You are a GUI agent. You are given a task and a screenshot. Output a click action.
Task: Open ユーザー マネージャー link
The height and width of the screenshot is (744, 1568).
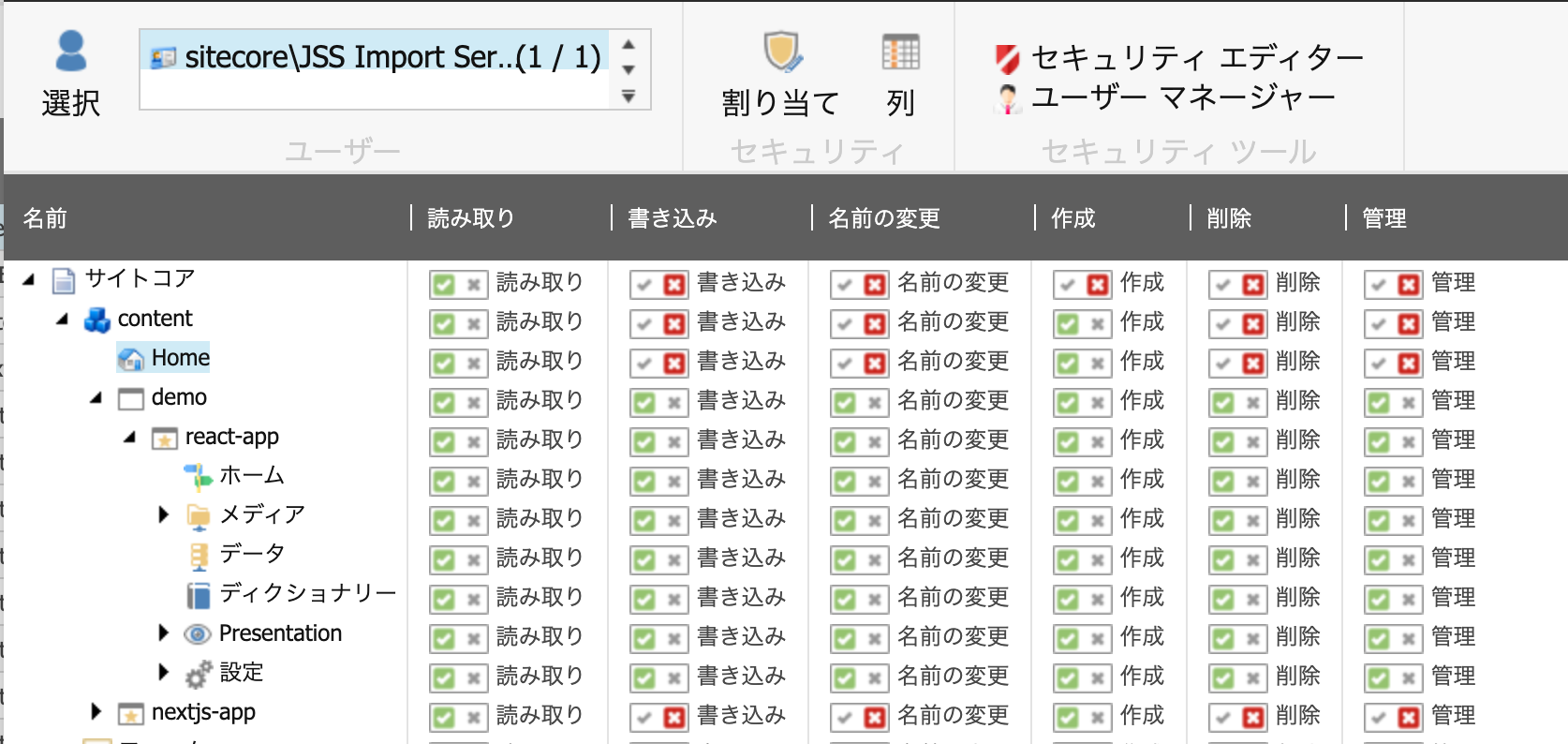[1184, 97]
